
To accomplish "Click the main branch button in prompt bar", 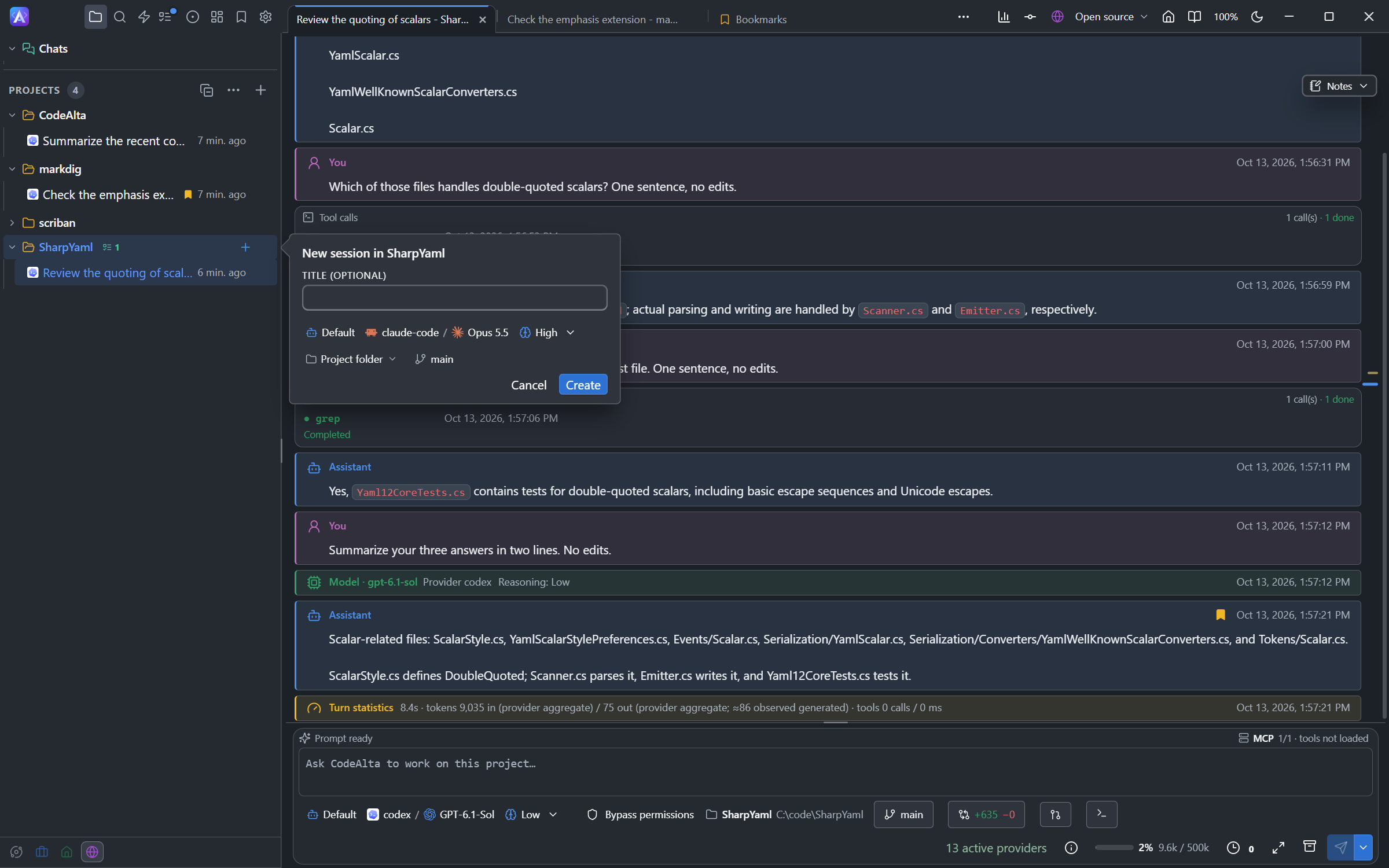I will click(x=903, y=814).
